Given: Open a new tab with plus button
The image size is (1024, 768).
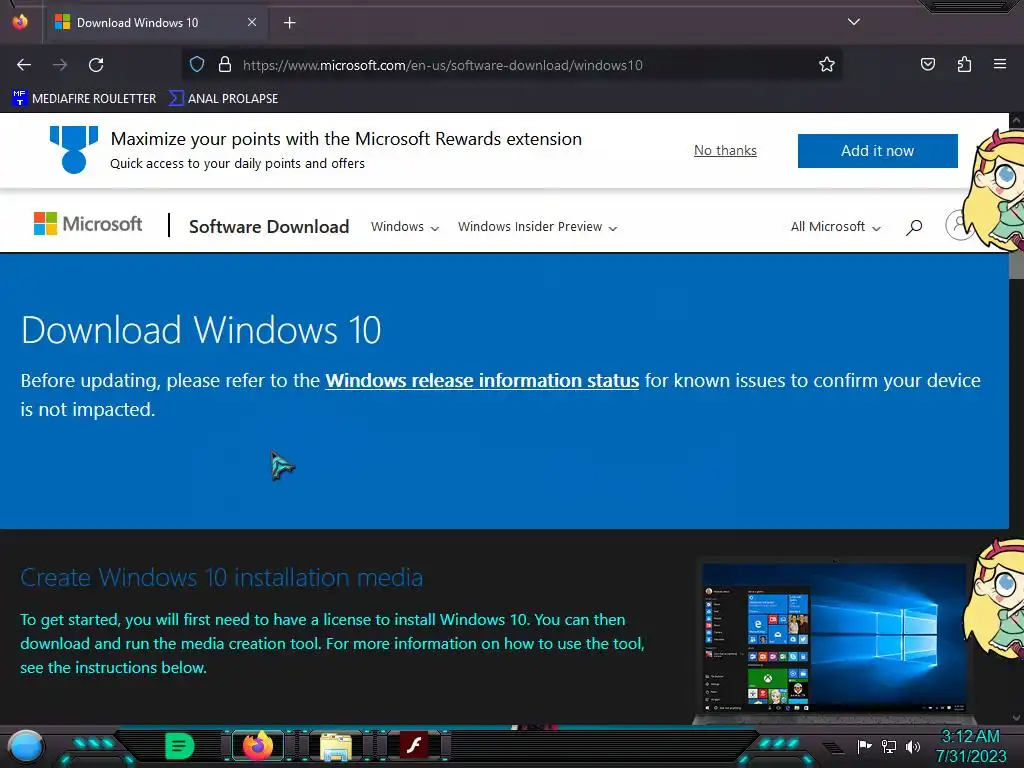Looking at the screenshot, I should pos(289,23).
